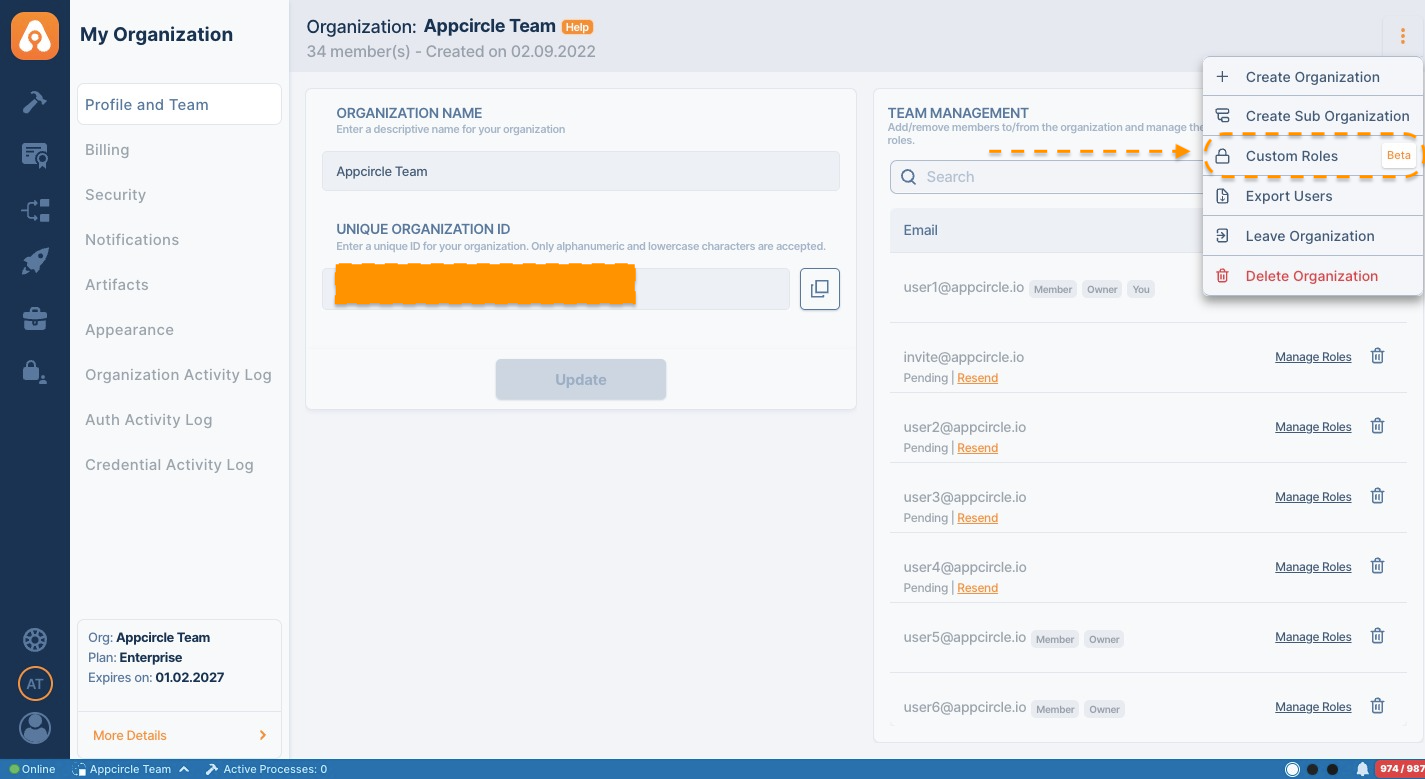Click the organization name input field
This screenshot has width=1425, height=779.
581,171
